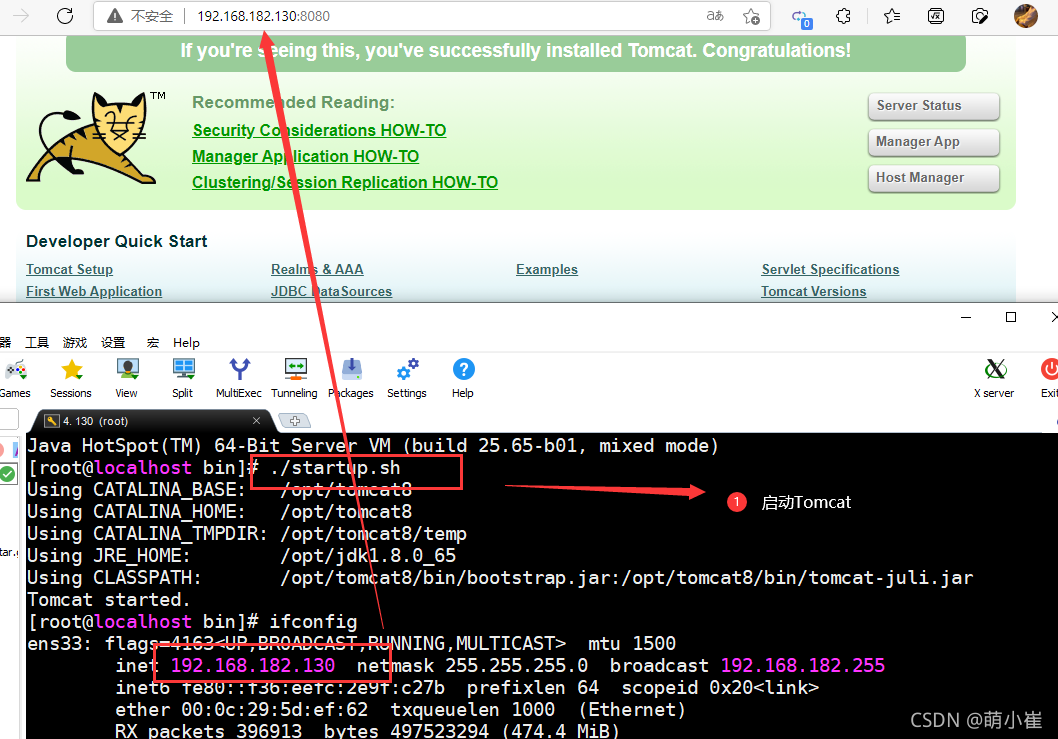Open the 工具 menu in MobaXterm
The width and height of the screenshot is (1058, 739).
click(x=37, y=342)
